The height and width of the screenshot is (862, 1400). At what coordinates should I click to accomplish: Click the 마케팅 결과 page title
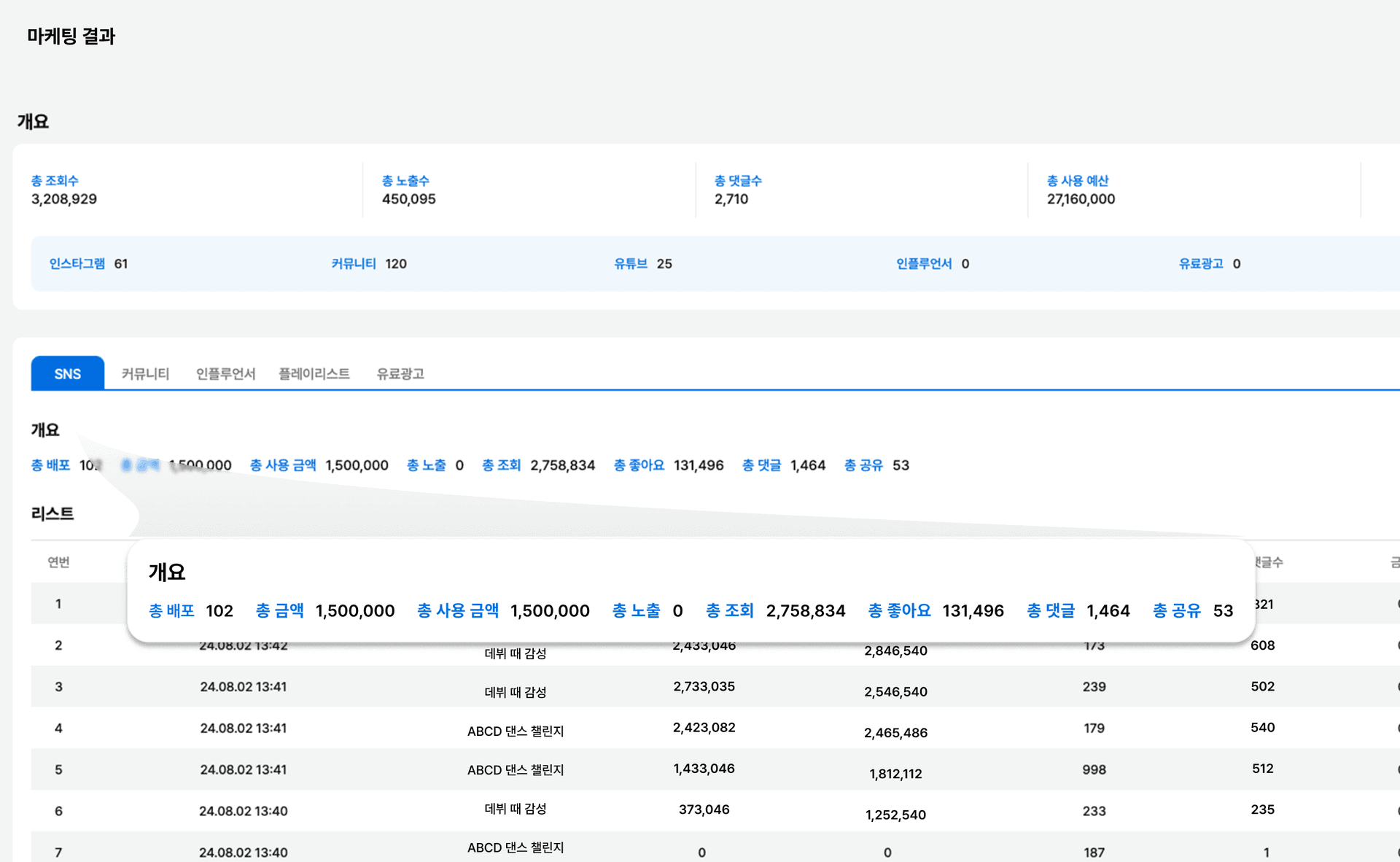tap(71, 36)
